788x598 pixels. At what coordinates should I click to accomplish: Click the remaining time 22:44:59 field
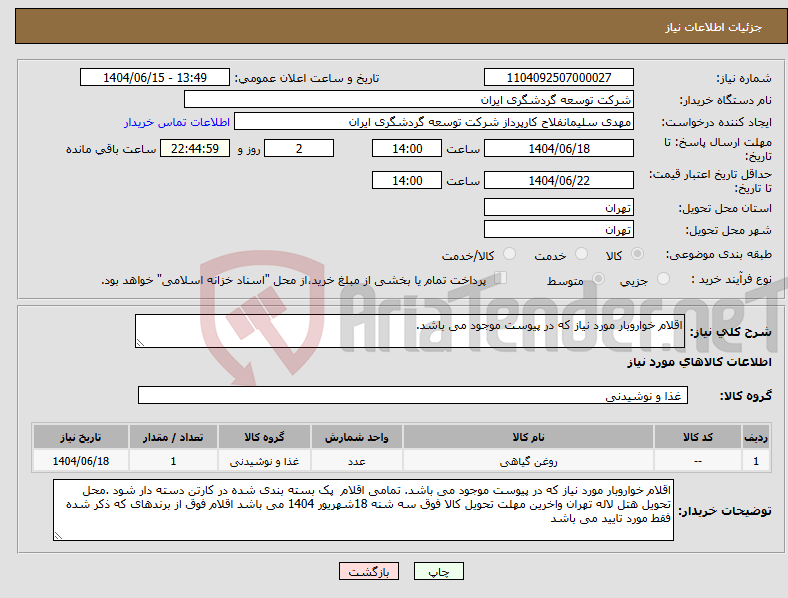[x=195, y=148]
